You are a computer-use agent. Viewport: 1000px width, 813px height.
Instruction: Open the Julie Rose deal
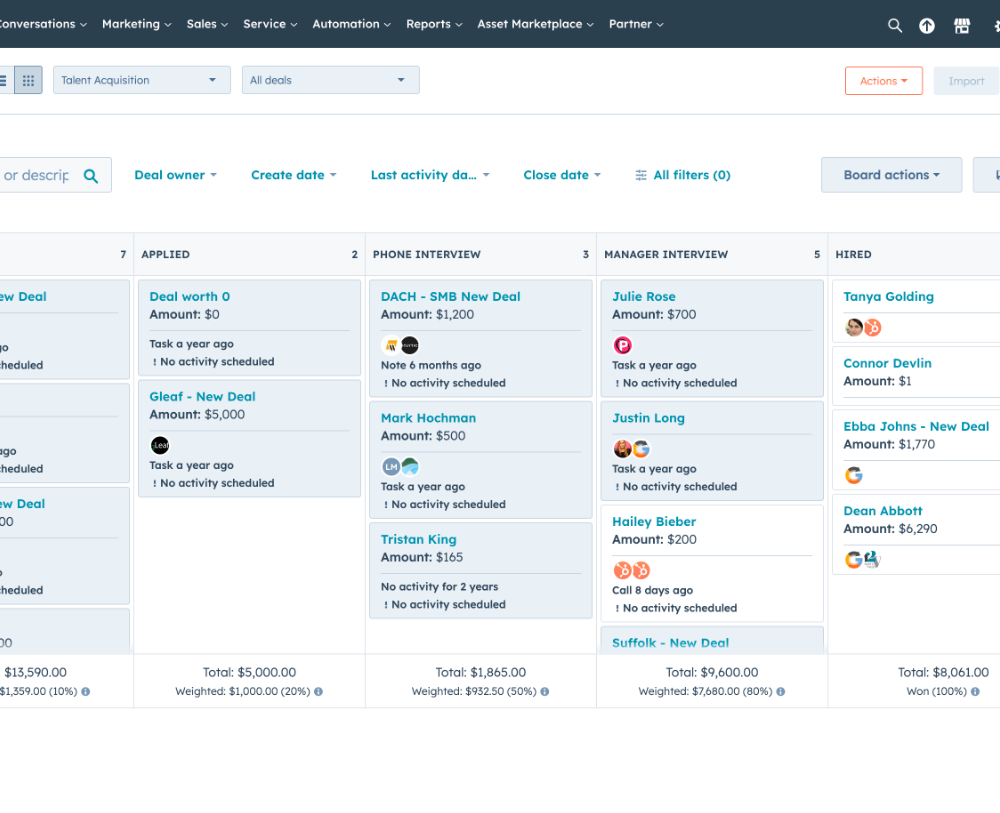(643, 297)
